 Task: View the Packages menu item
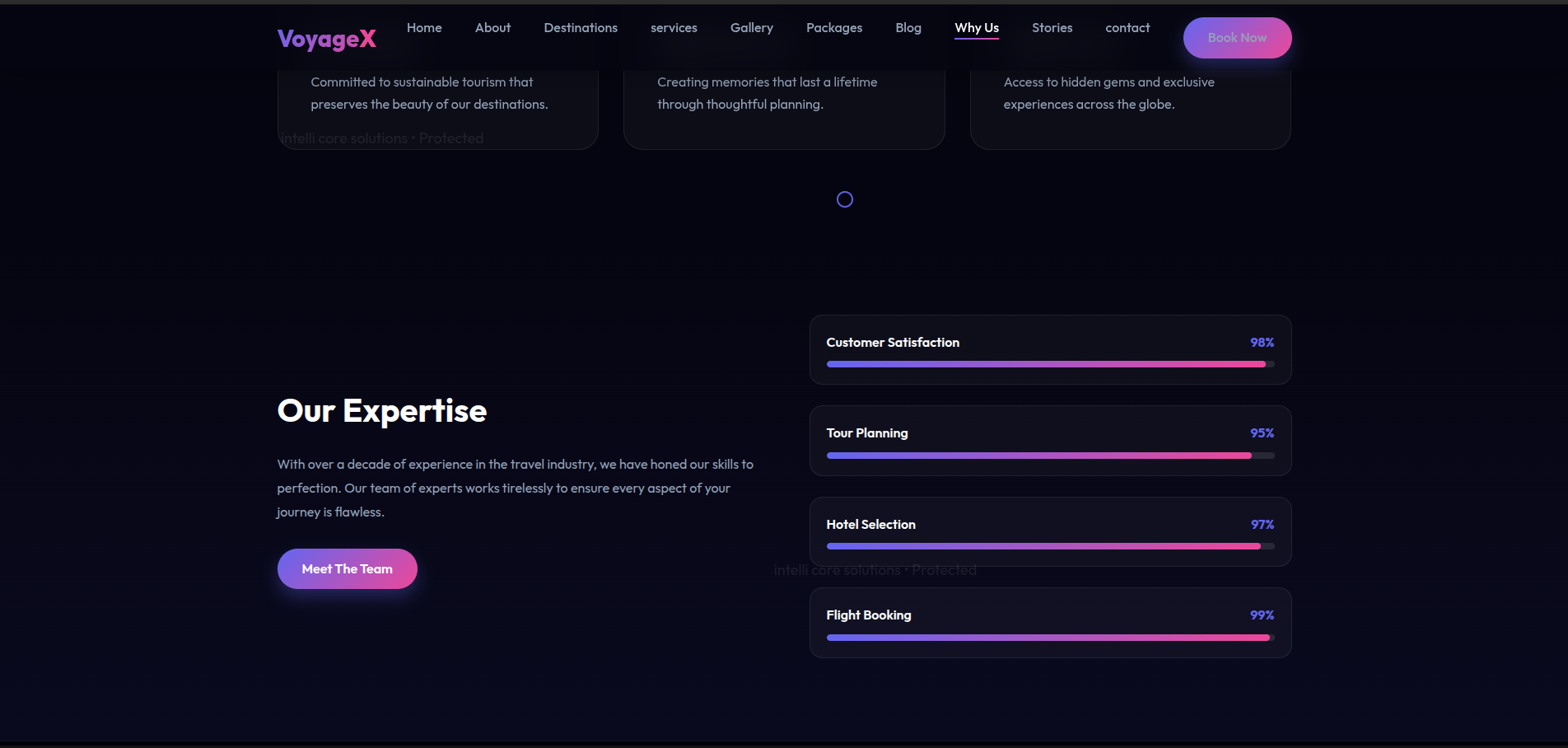[834, 28]
